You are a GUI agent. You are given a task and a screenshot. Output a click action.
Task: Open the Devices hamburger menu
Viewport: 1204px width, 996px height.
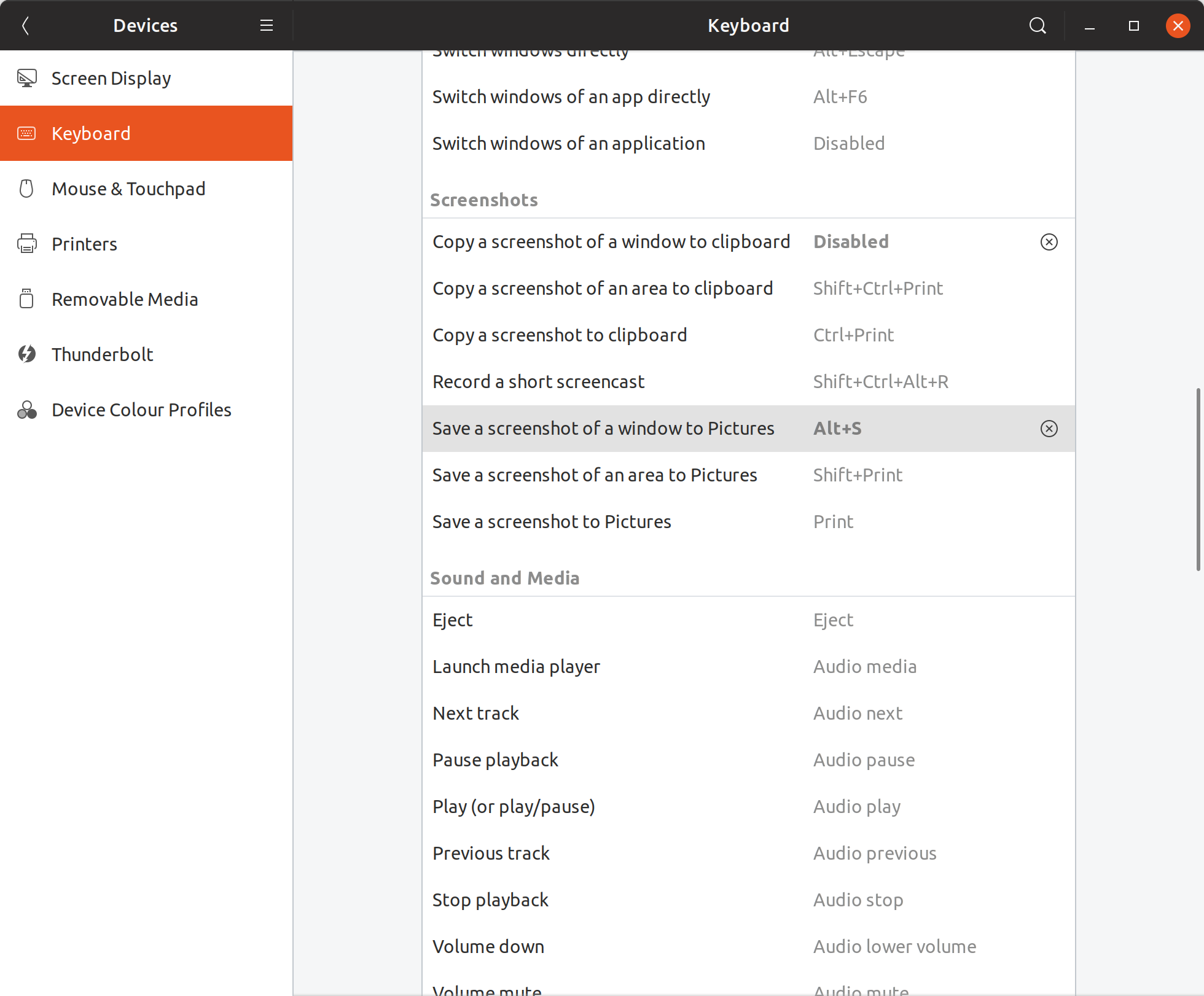[x=267, y=26]
